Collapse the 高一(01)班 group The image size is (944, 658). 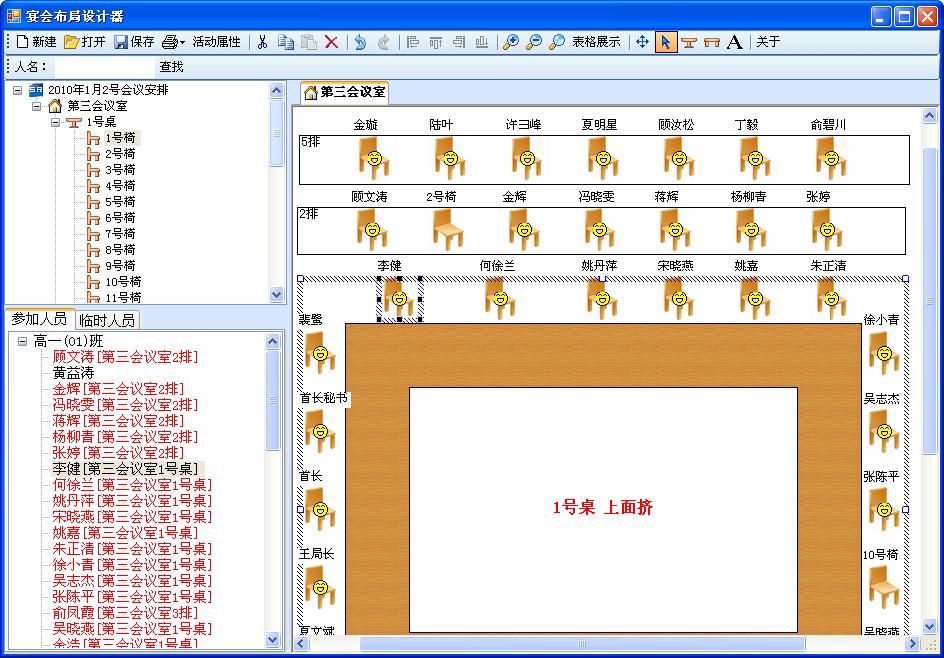tap(22, 341)
